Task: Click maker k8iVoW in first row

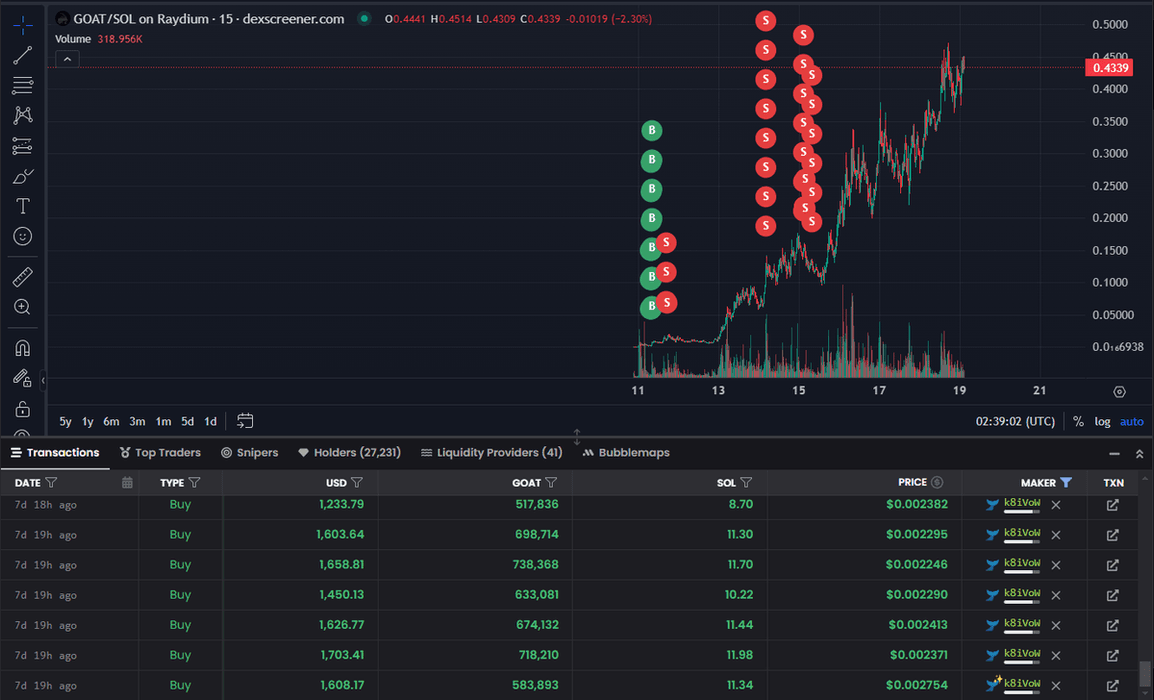Action: [1021, 505]
